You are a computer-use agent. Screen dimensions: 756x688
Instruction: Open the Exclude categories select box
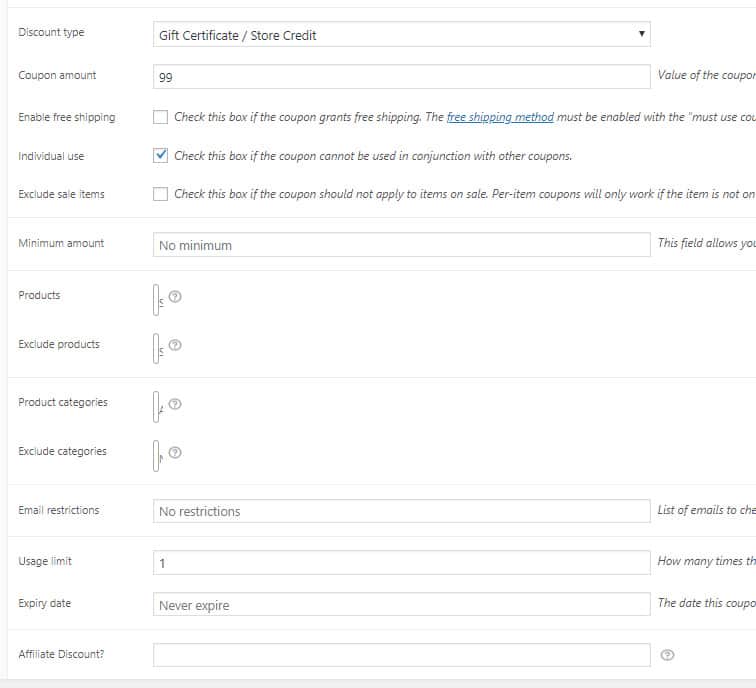[x=157, y=454]
